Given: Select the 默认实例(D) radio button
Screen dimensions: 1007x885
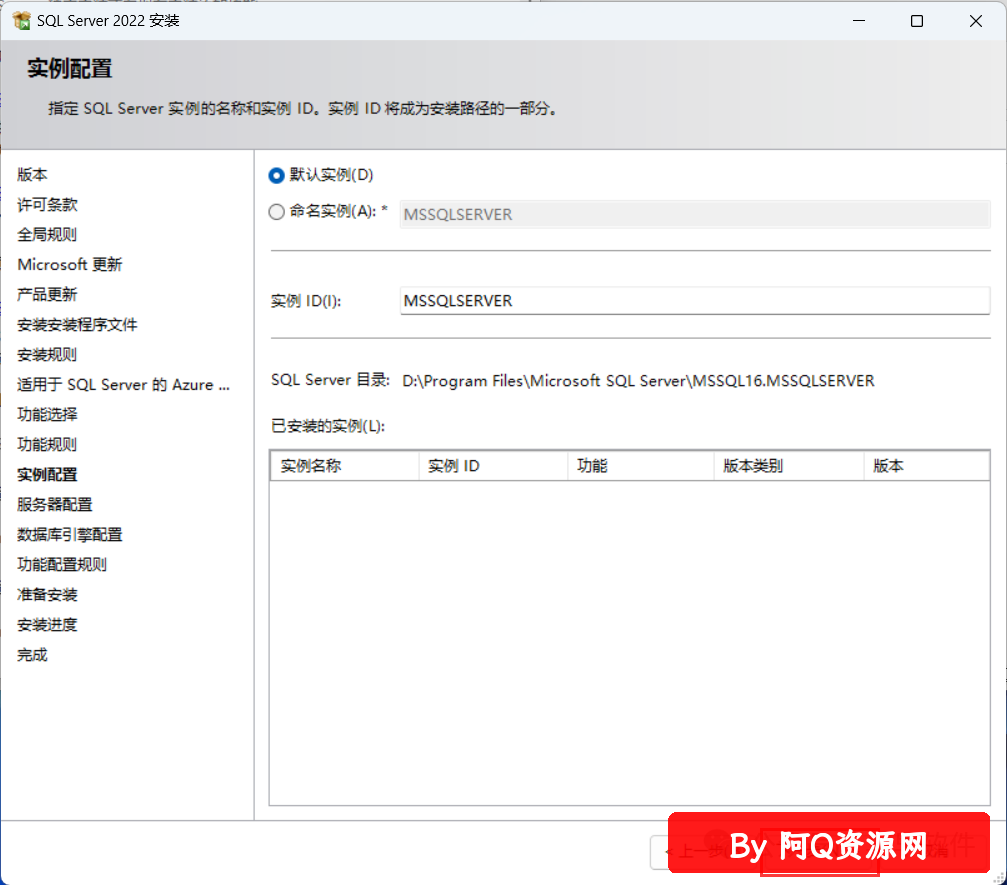Looking at the screenshot, I should [x=276, y=175].
